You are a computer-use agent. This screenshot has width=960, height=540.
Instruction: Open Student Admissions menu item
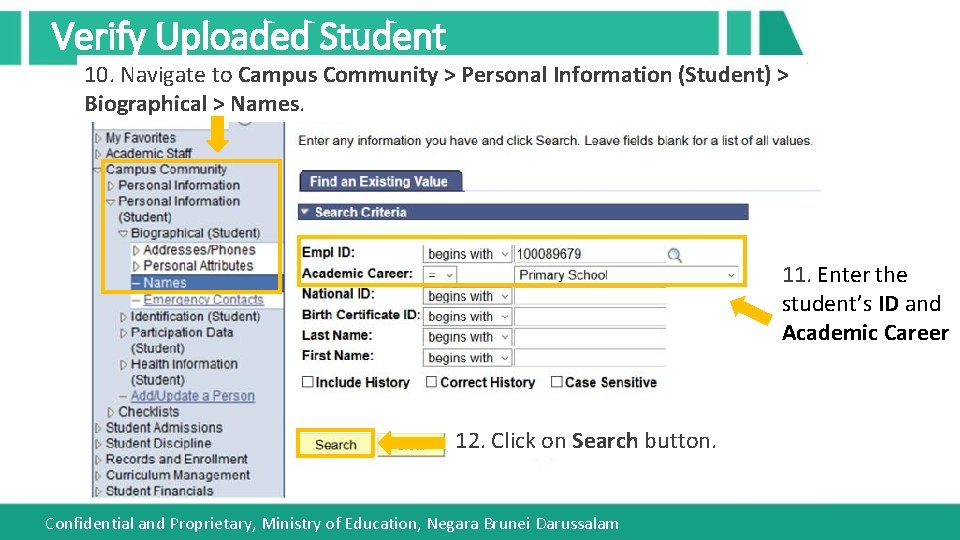(164, 428)
